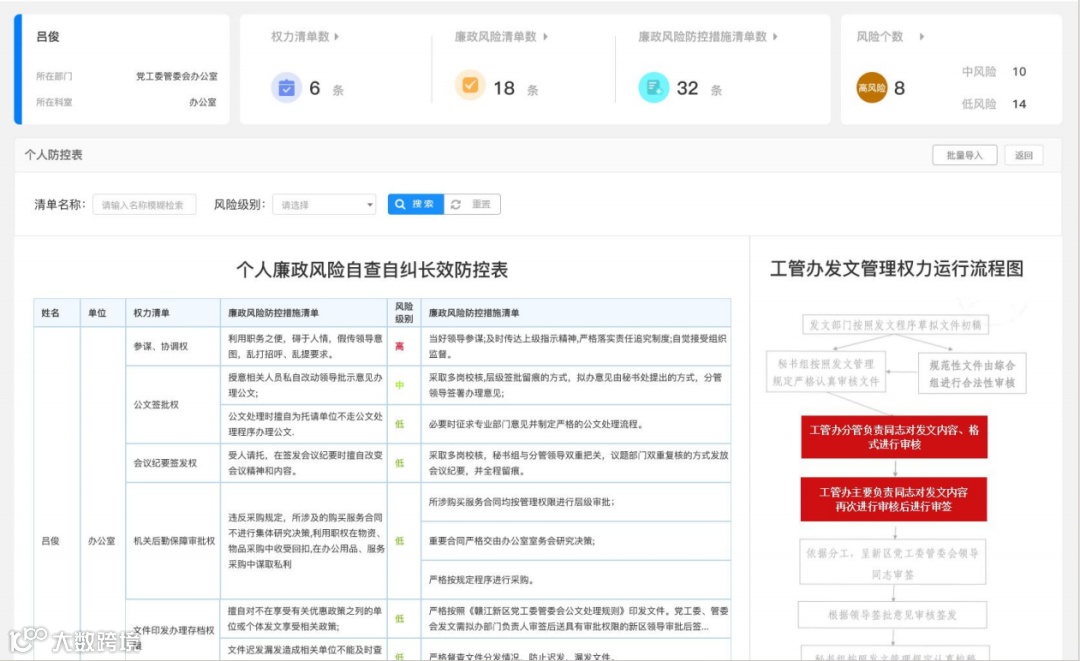The width and height of the screenshot is (1080, 661).
Task: Click the title 工管办发文管理权力运行流程图
Action: (x=897, y=269)
